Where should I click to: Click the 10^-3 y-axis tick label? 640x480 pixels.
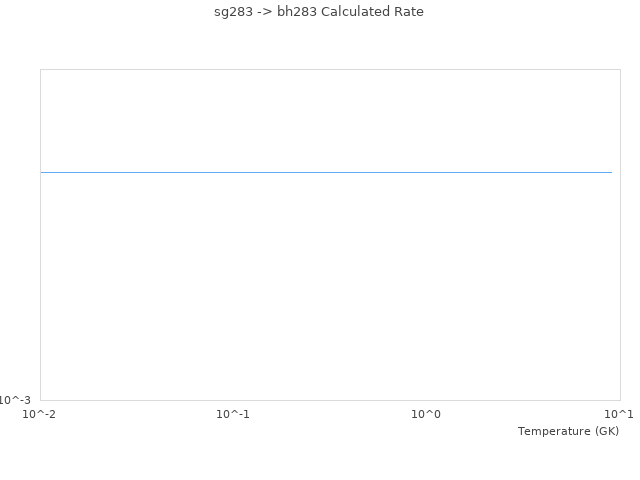tap(15, 400)
